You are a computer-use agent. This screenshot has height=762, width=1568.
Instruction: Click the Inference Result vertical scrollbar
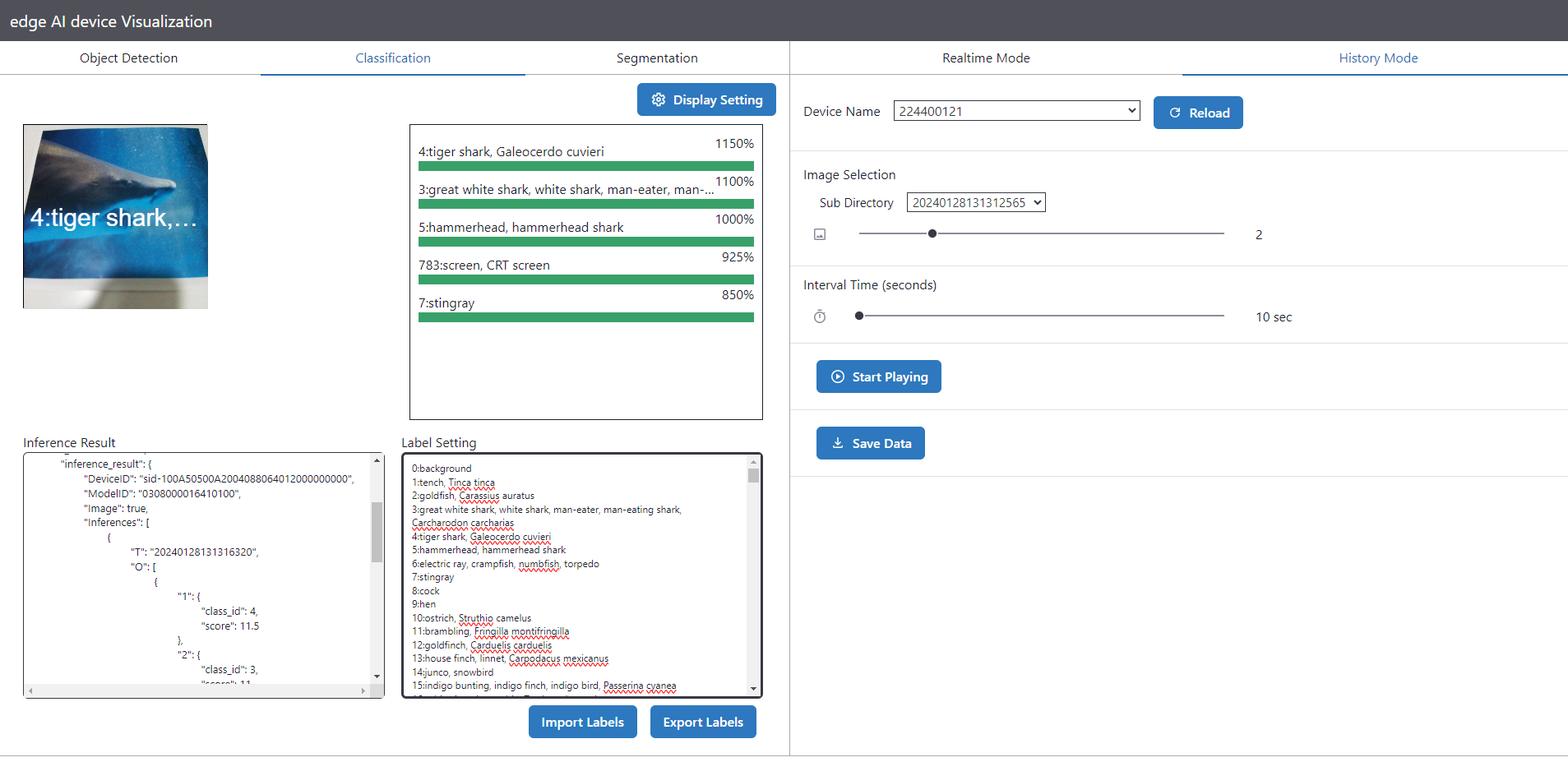pos(377,532)
